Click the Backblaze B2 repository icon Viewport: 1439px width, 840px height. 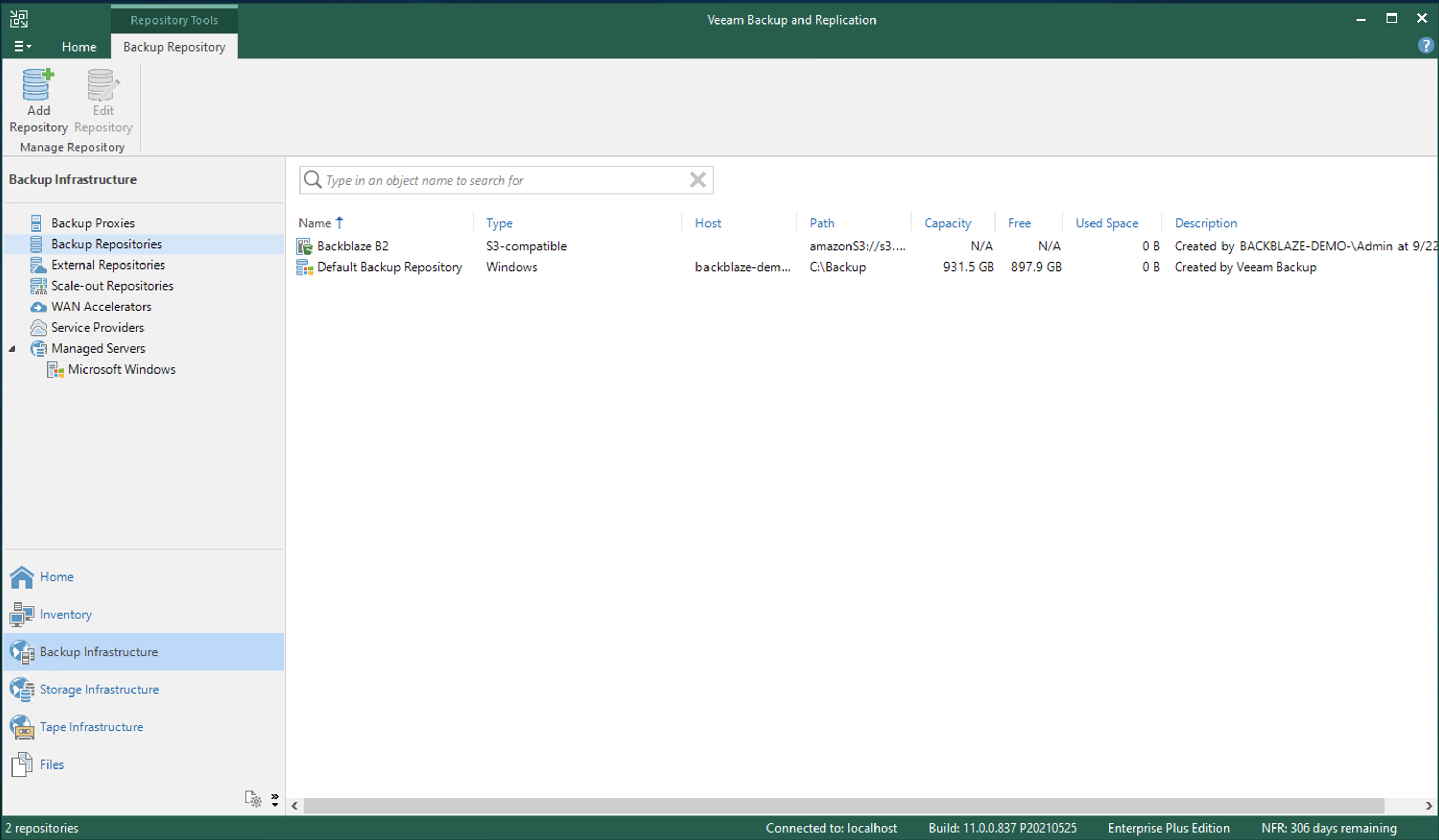pos(304,246)
